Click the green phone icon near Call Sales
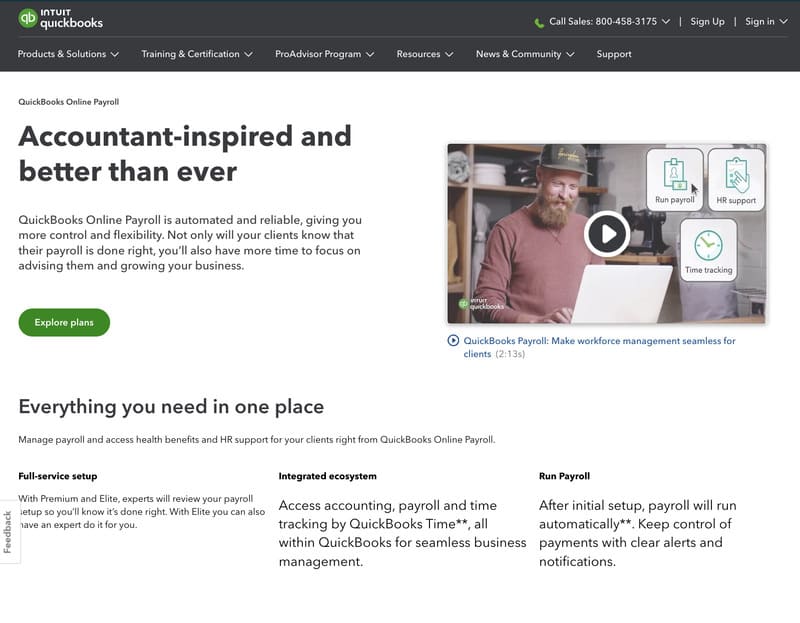 540,20
